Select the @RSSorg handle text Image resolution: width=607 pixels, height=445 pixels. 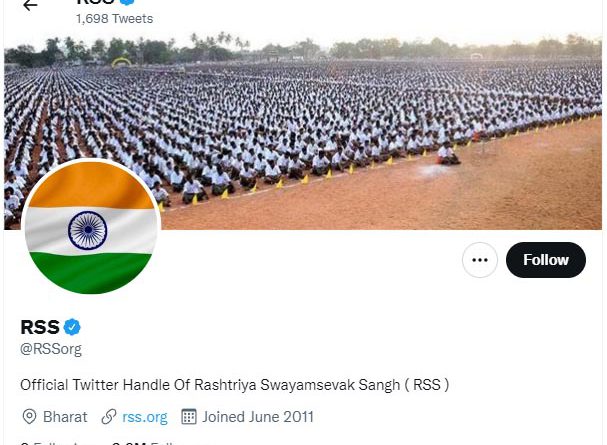coord(51,349)
